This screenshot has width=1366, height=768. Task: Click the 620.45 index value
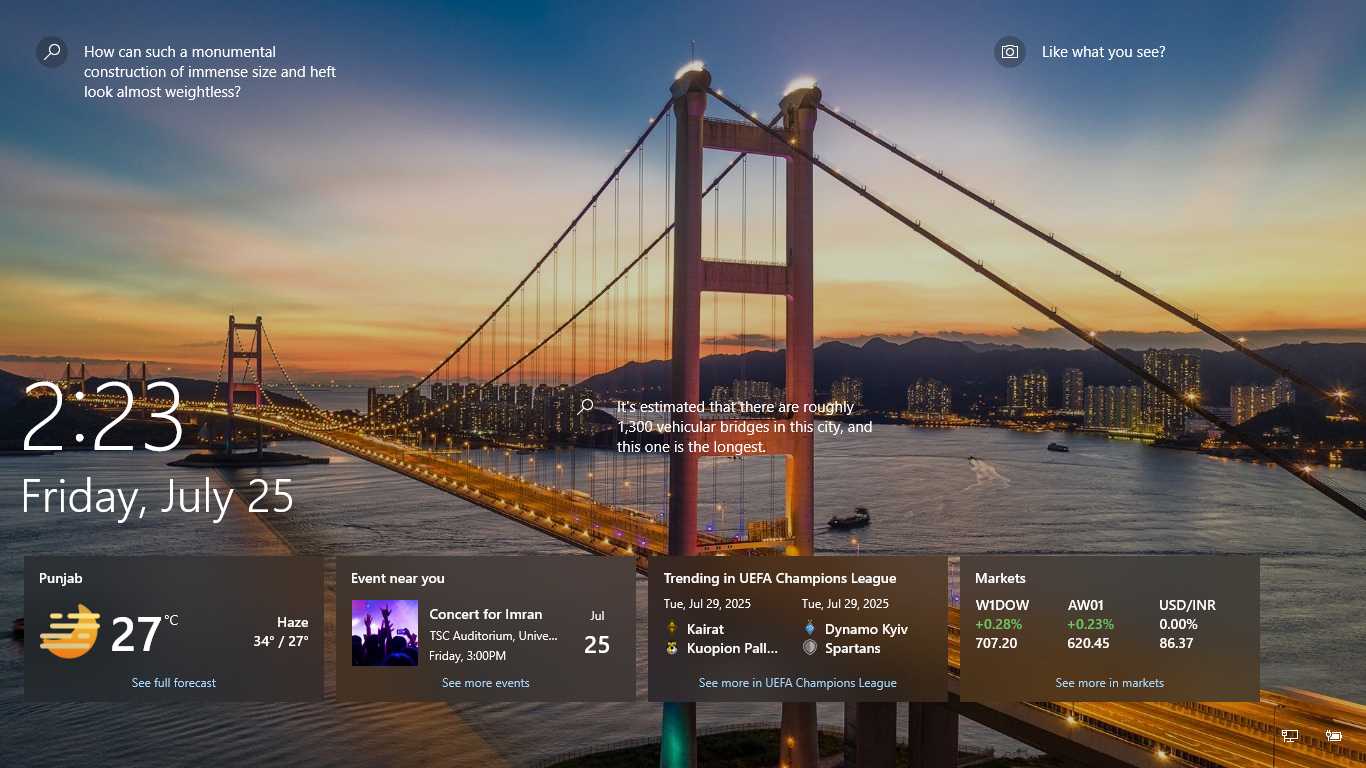(x=1089, y=643)
